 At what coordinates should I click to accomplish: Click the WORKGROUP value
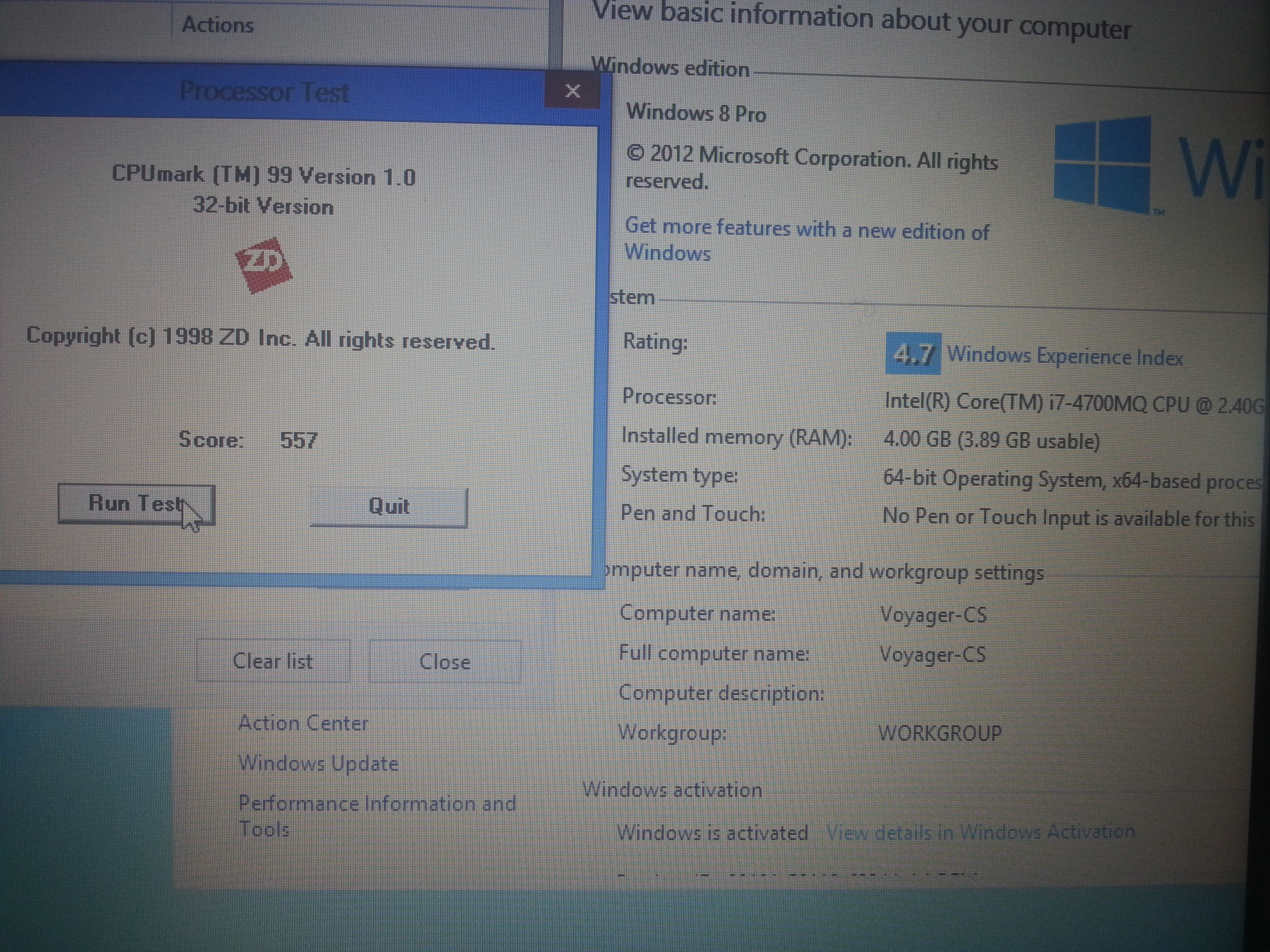pos(940,733)
